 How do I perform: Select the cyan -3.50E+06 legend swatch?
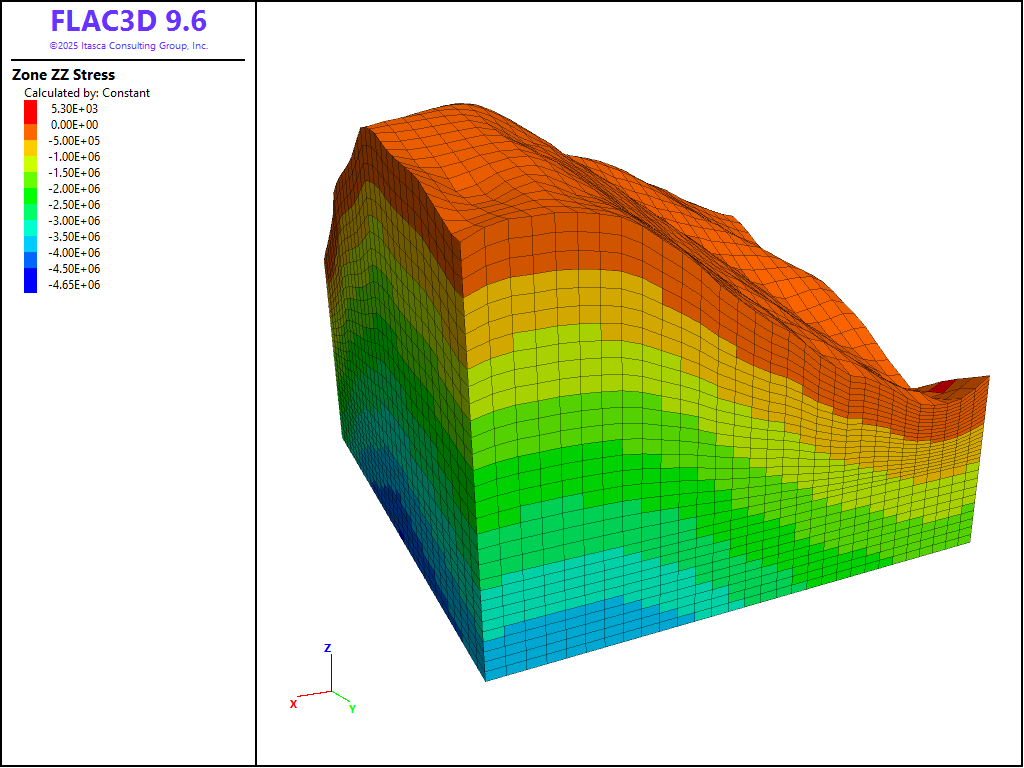(x=30, y=237)
